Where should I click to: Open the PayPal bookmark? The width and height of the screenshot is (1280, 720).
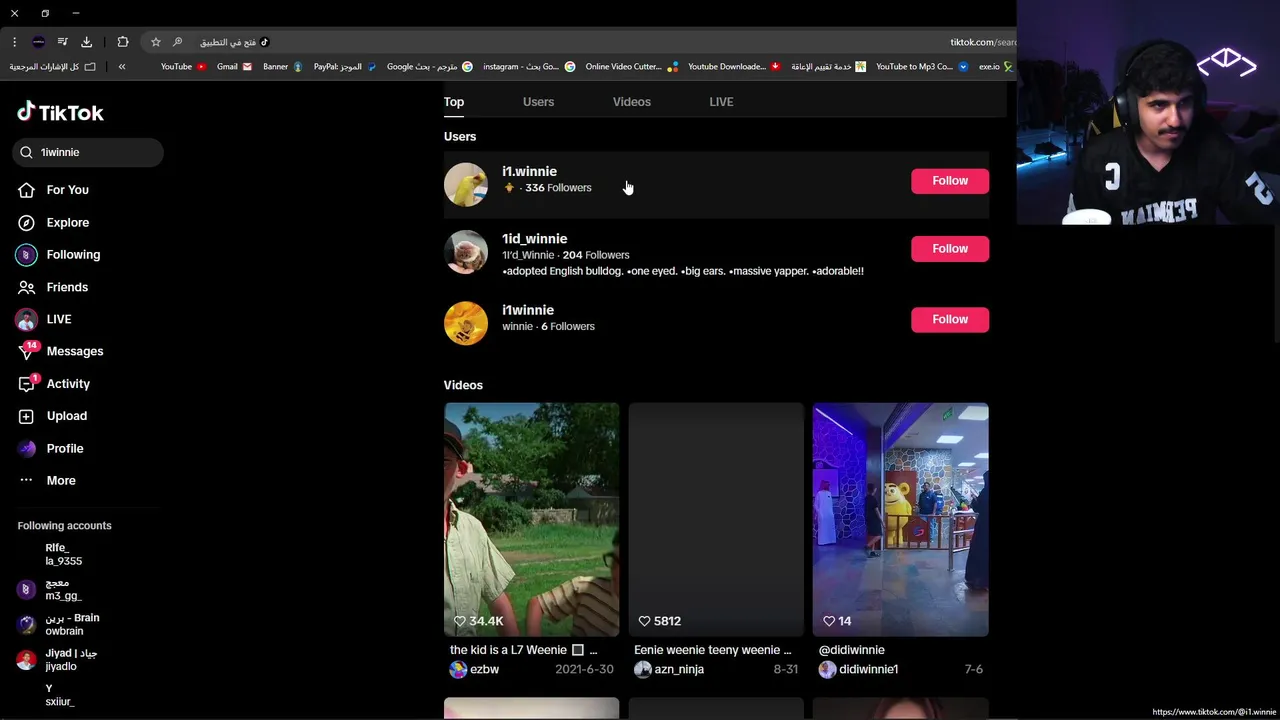[x=345, y=67]
